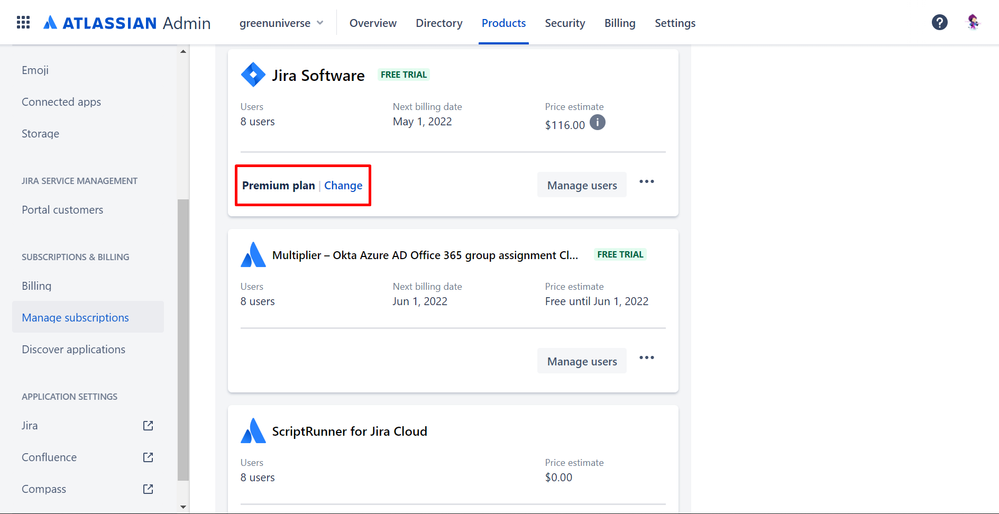
Task: Select the Products tab
Action: point(503,23)
